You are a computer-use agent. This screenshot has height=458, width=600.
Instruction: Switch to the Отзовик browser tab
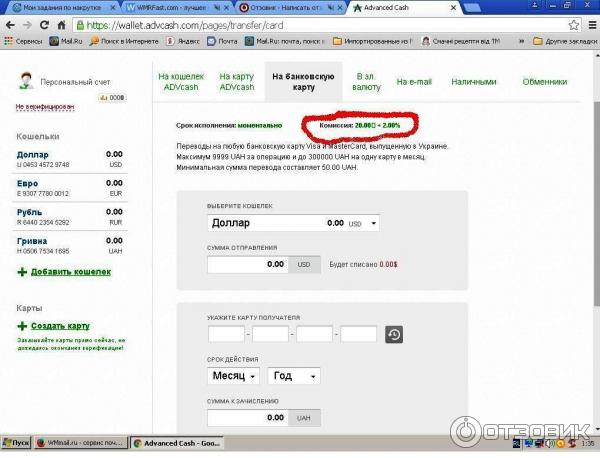[285, 7]
